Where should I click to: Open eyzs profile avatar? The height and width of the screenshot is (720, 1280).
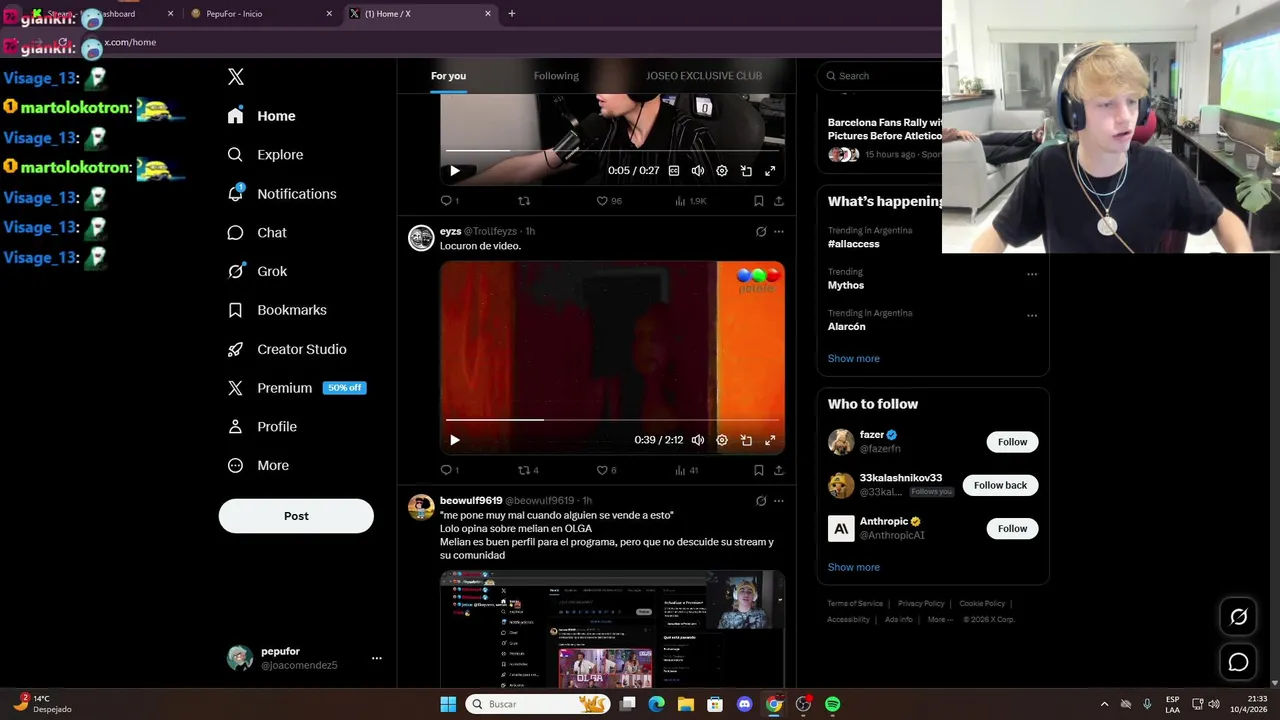(421, 238)
